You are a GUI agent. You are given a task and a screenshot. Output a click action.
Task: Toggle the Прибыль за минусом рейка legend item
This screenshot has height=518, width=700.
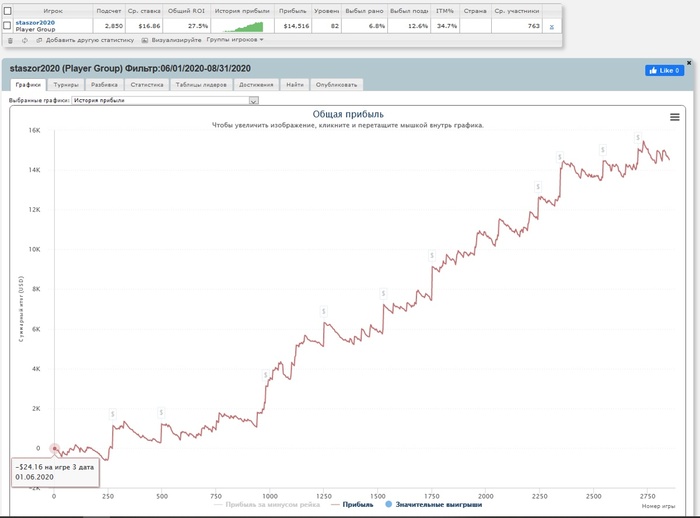(x=267, y=504)
